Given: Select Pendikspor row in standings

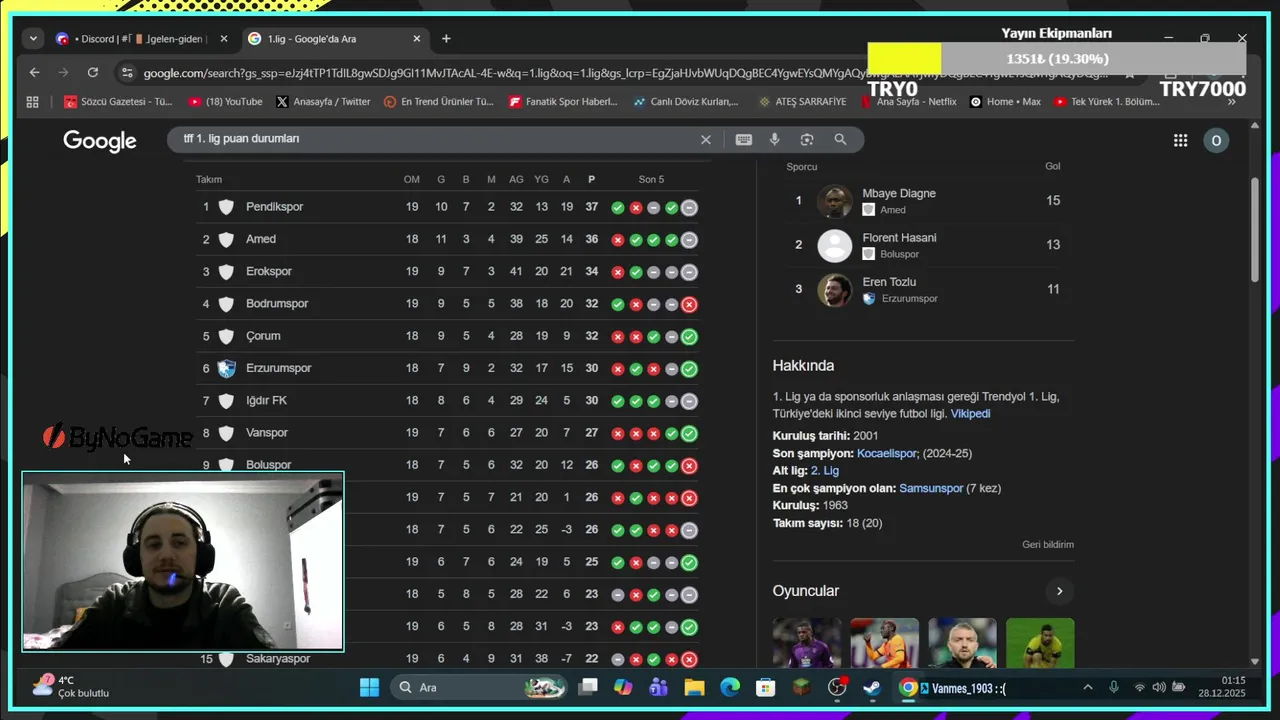Looking at the screenshot, I should (448, 207).
